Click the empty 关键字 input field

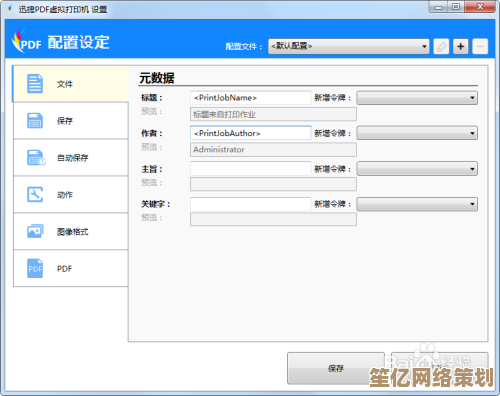click(x=251, y=204)
